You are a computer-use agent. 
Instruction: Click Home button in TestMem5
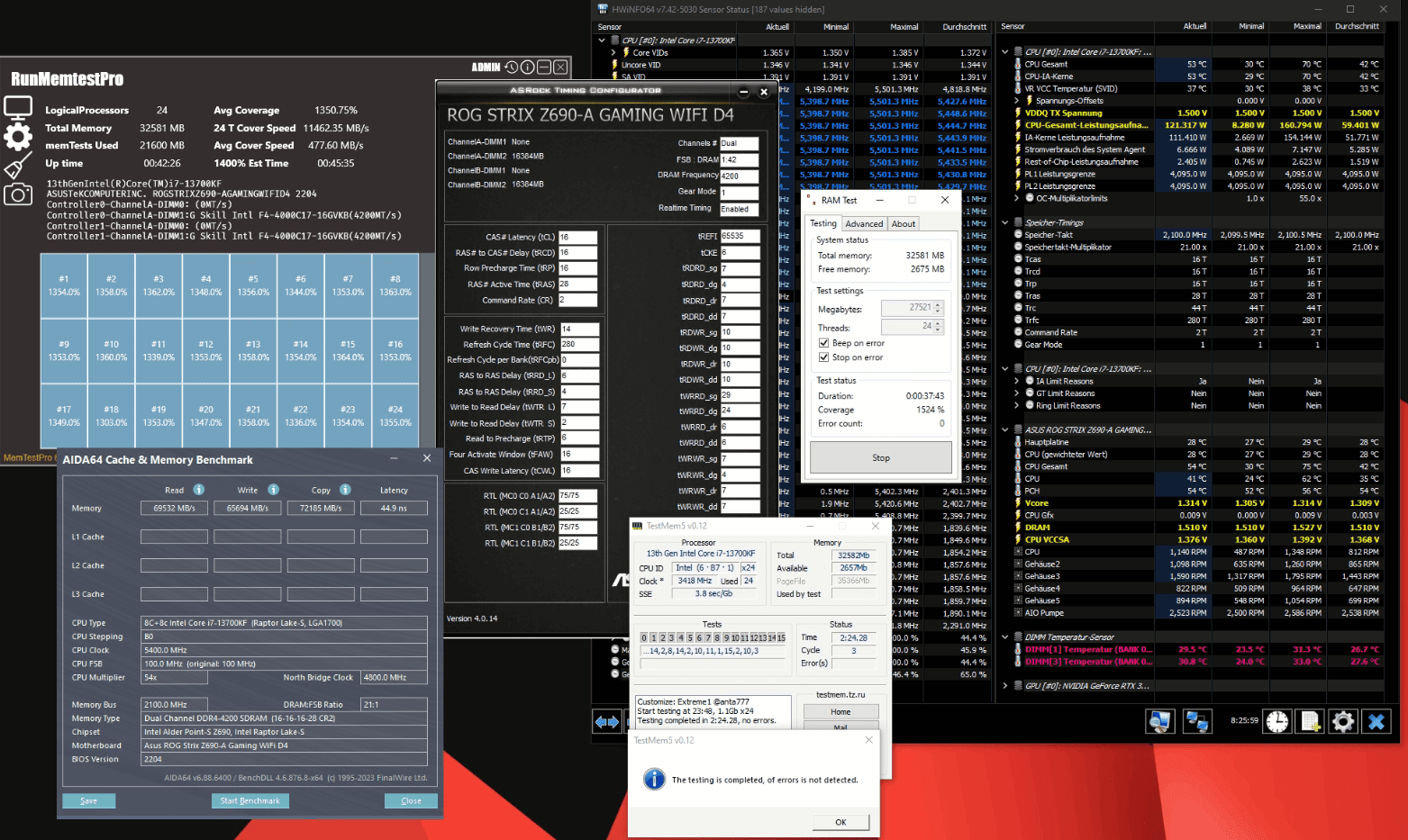[840, 711]
